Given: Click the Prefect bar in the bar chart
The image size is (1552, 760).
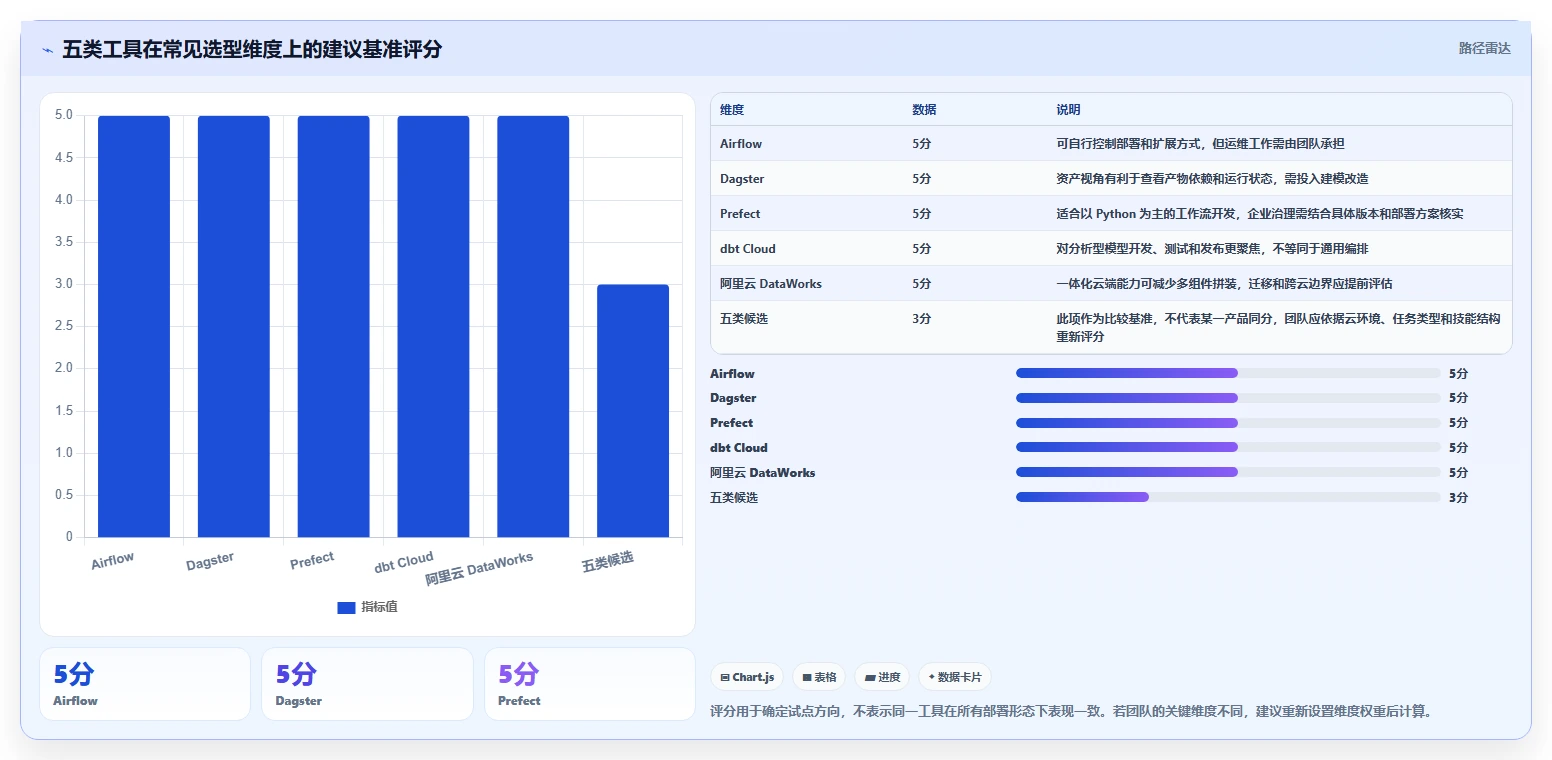Looking at the screenshot, I should [x=333, y=327].
